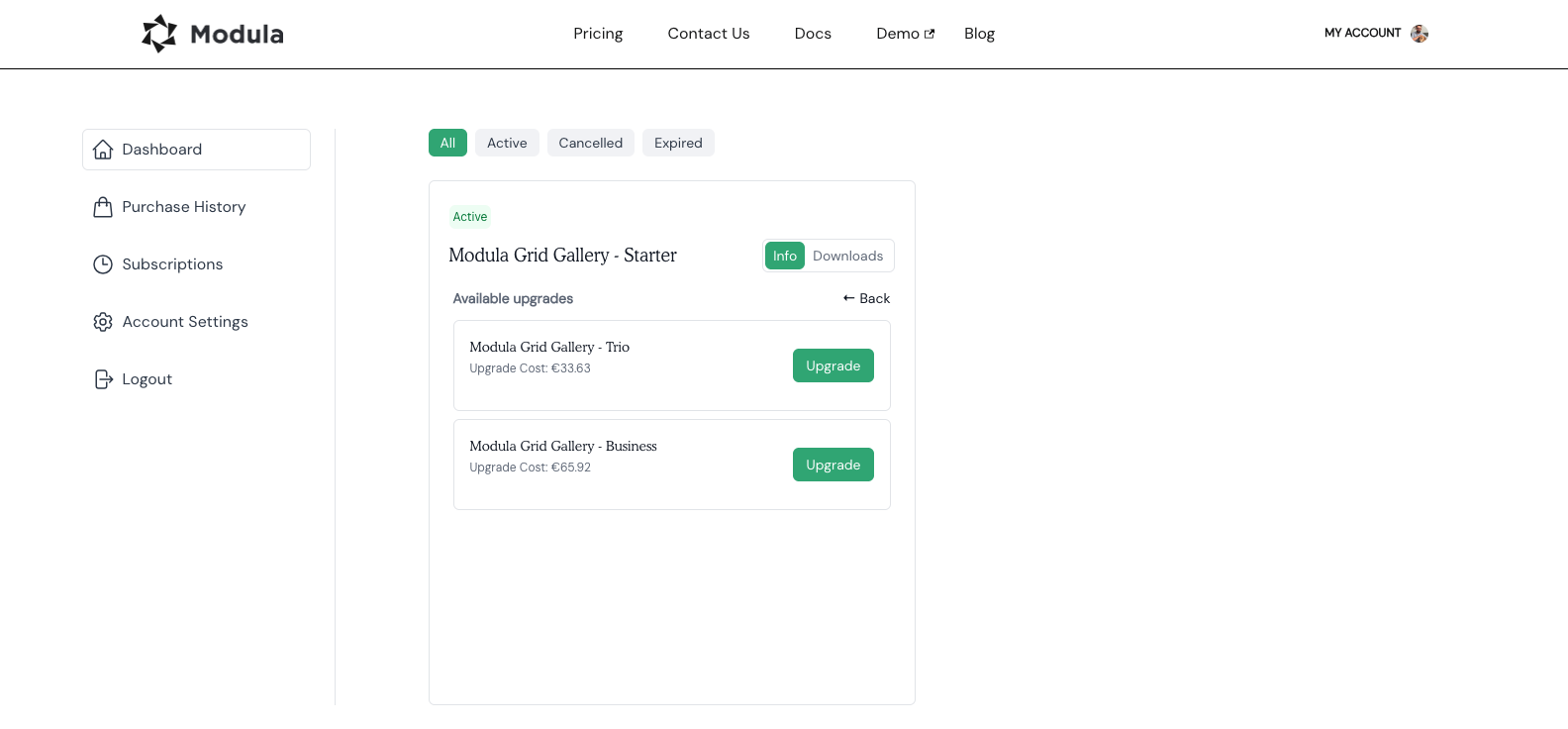Switch to the Info view
Image resolution: width=1568 pixels, height=729 pixels.
(784, 256)
